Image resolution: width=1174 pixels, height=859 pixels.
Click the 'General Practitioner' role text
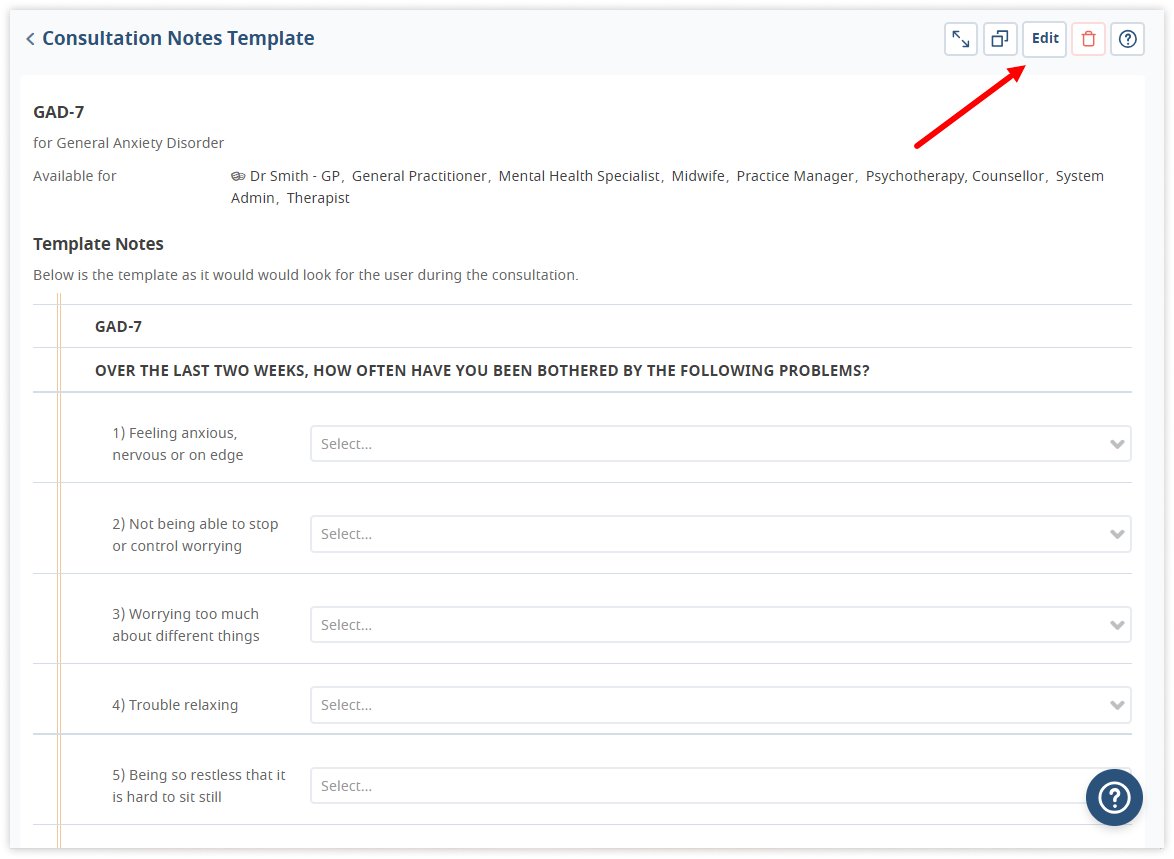(419, 176)
